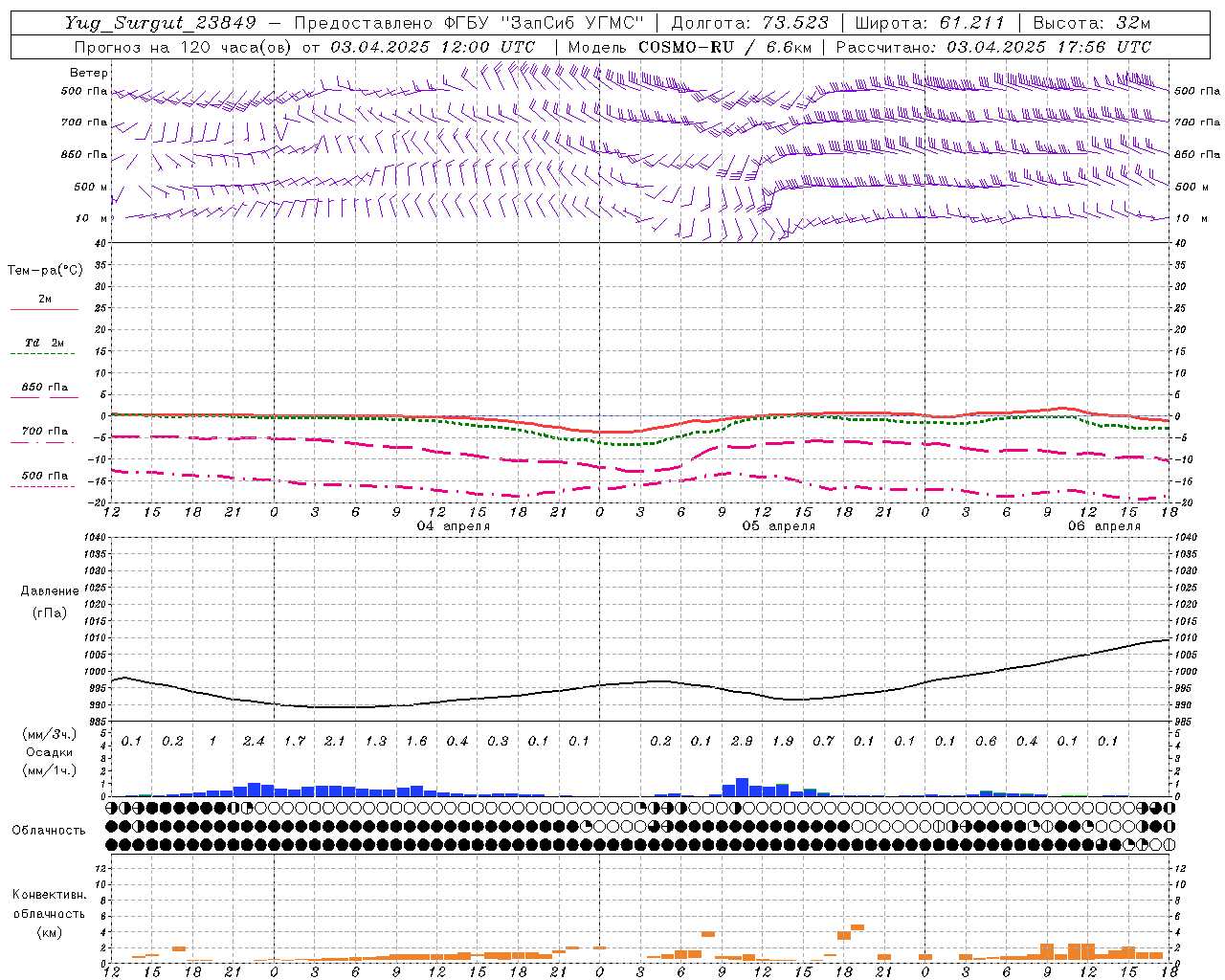The image size is (1225, 980).
Task: Click the 3-hour precipitation value 0.3
Action: pos(498,741)
